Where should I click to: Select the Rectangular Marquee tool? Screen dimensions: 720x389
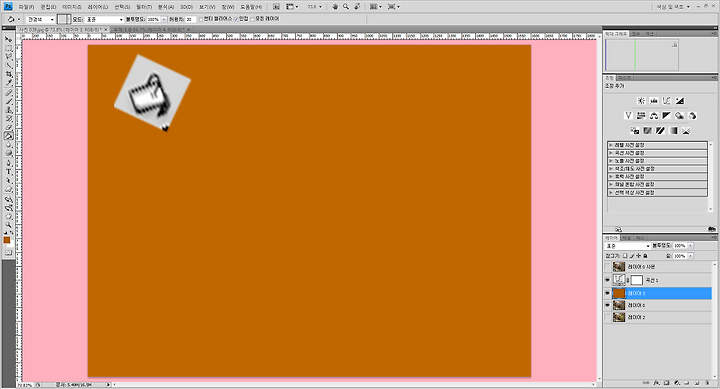8,49
